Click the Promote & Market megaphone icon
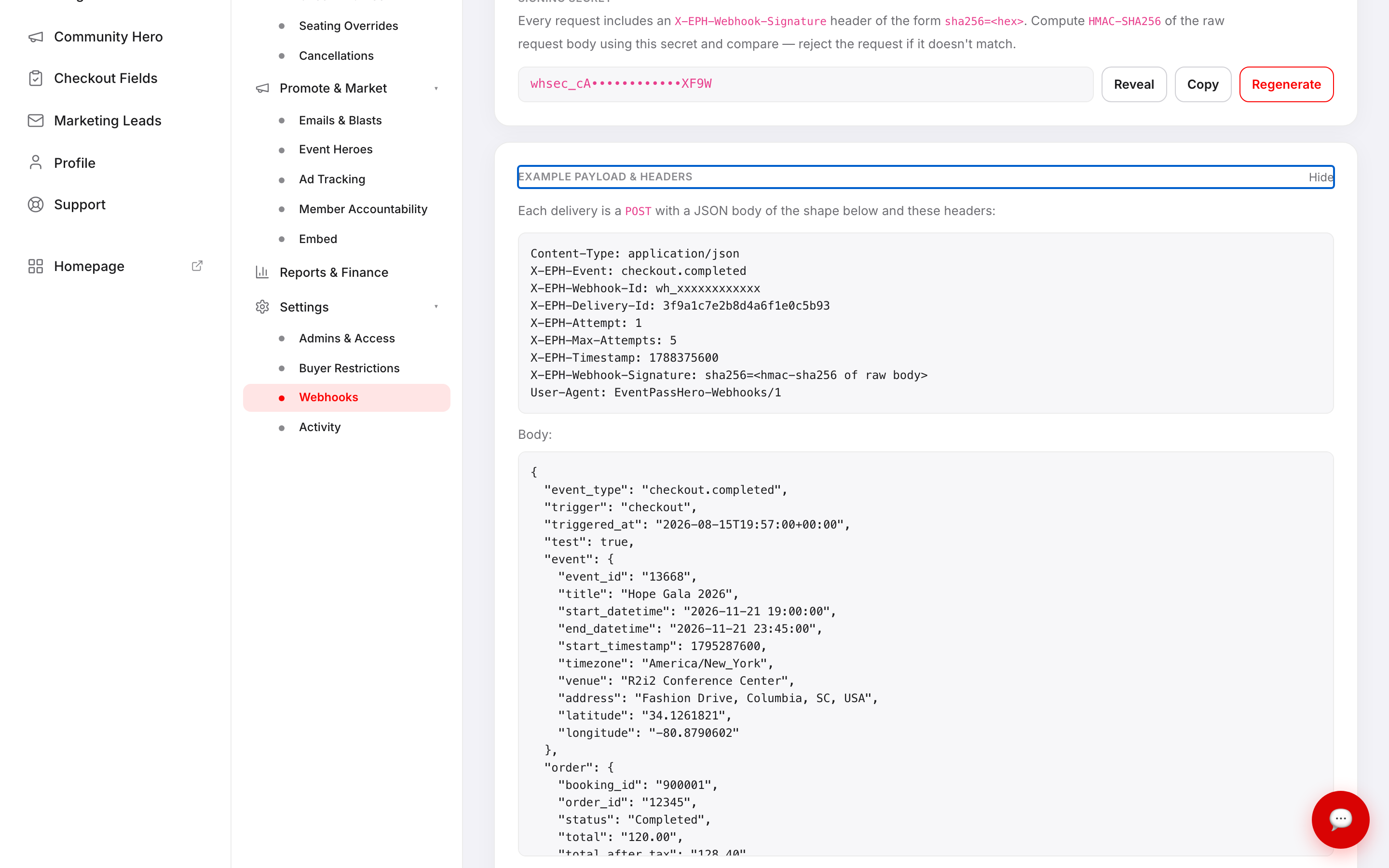Viewport: 1389px width, 868px height. pyautogui.click(x=262, y=88)
